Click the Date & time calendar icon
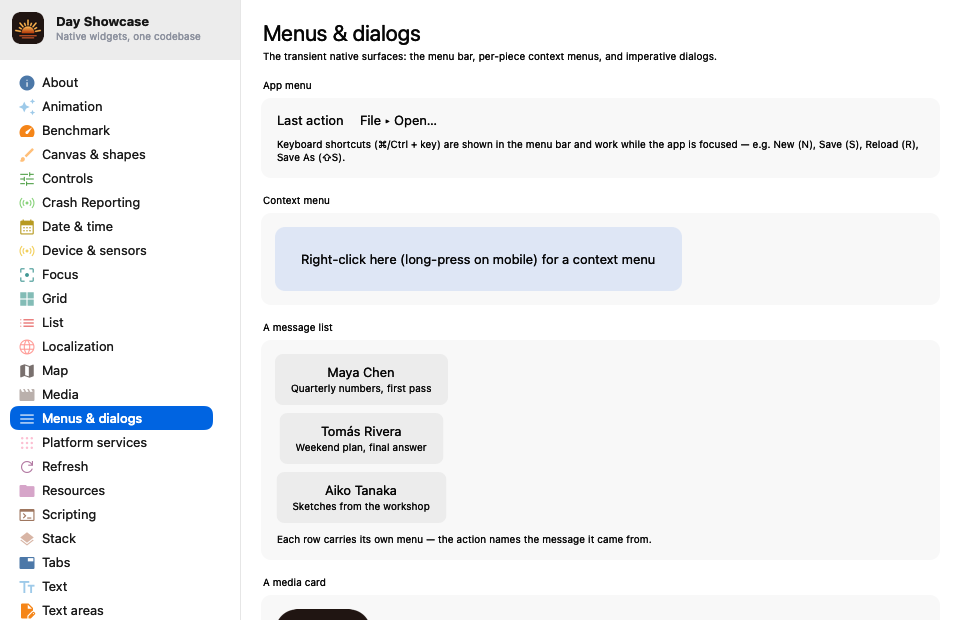This screenshot has width=960, height=620. (27, 227)
